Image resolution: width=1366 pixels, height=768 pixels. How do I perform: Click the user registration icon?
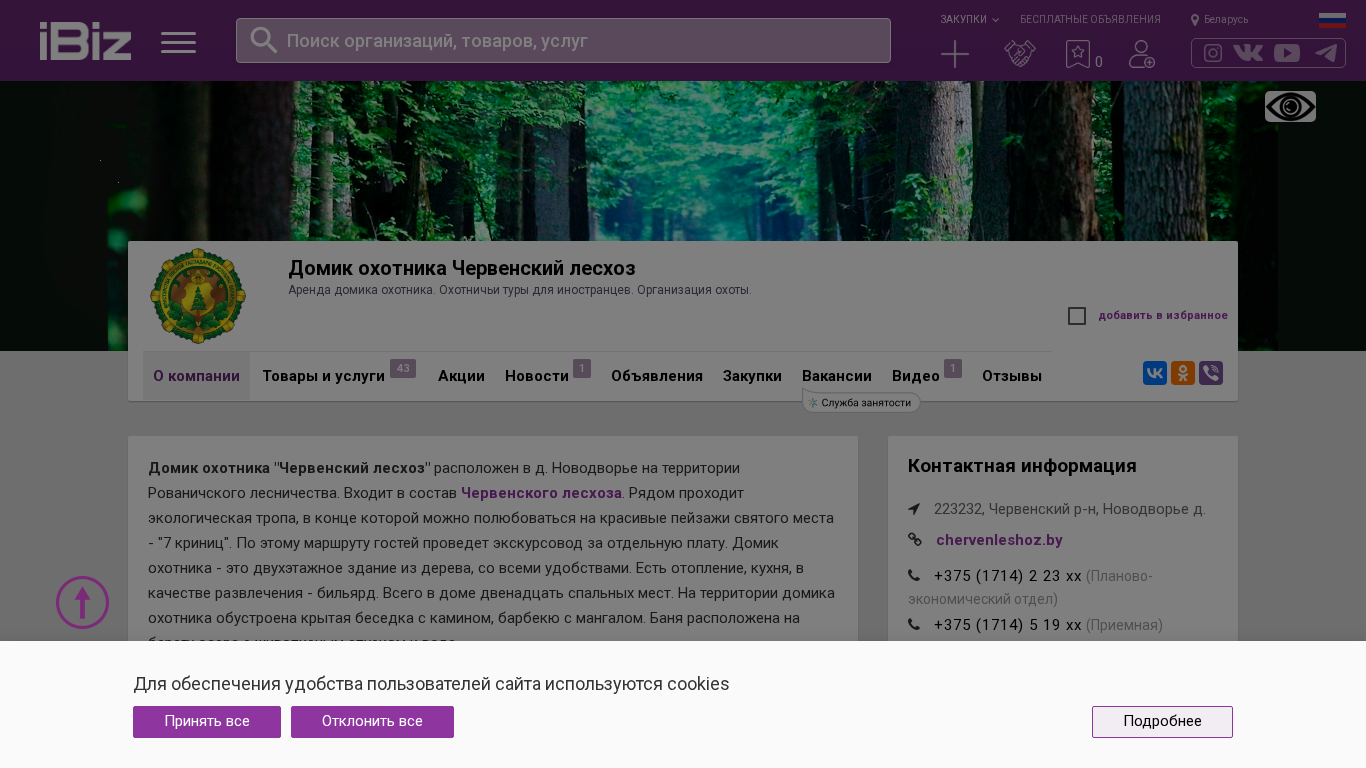coord(1142,54)
